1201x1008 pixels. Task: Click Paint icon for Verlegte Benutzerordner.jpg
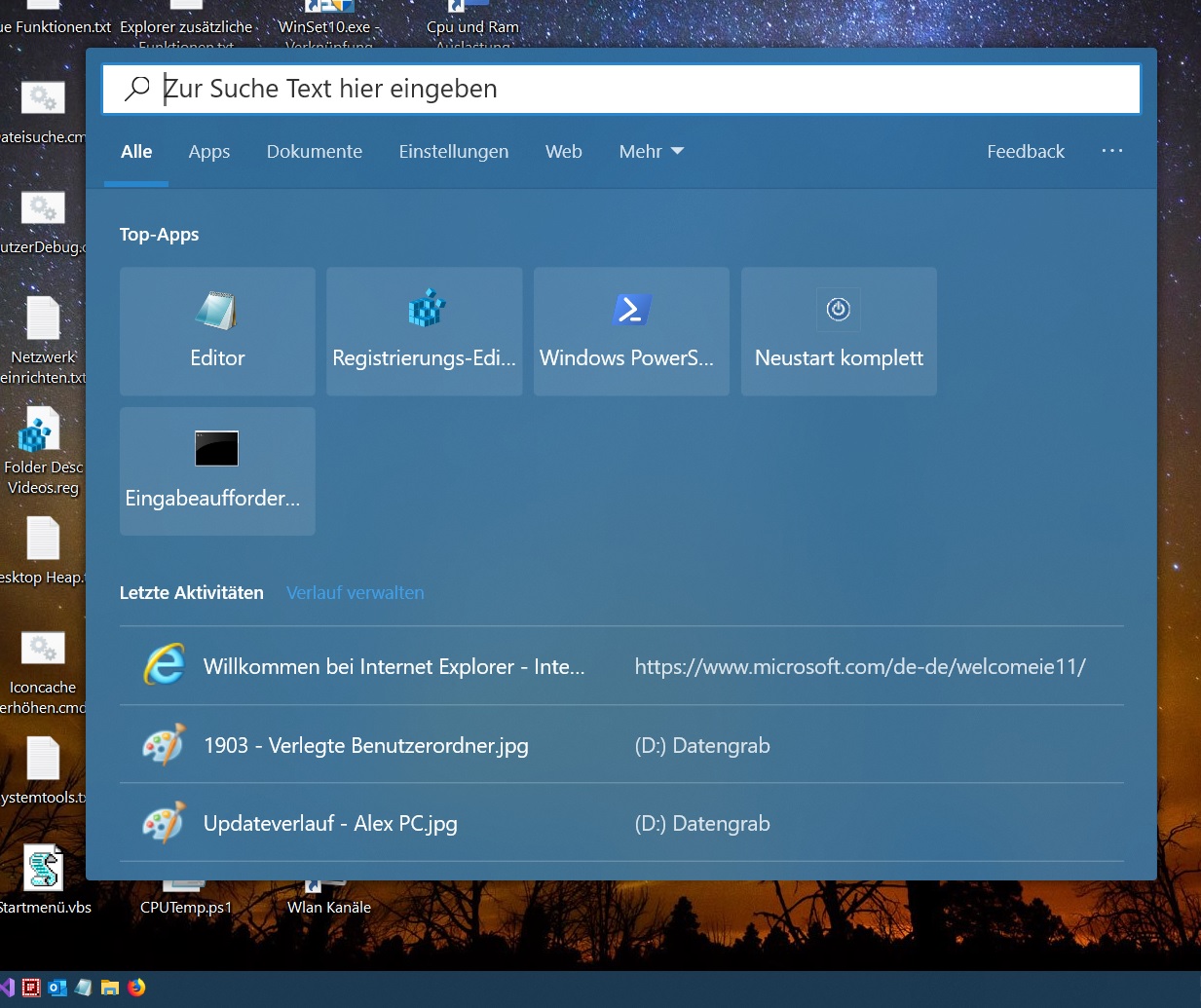(164, 744)
